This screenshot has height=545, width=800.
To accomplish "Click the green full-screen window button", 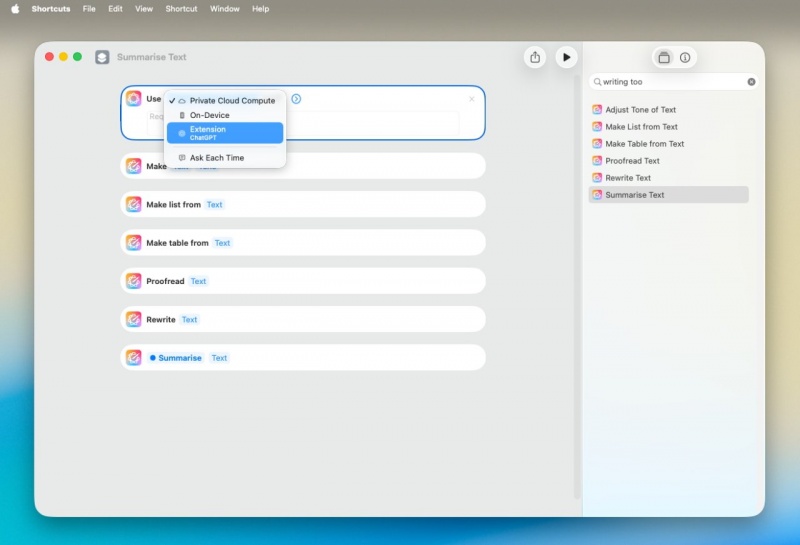I will tap(78, 57).
